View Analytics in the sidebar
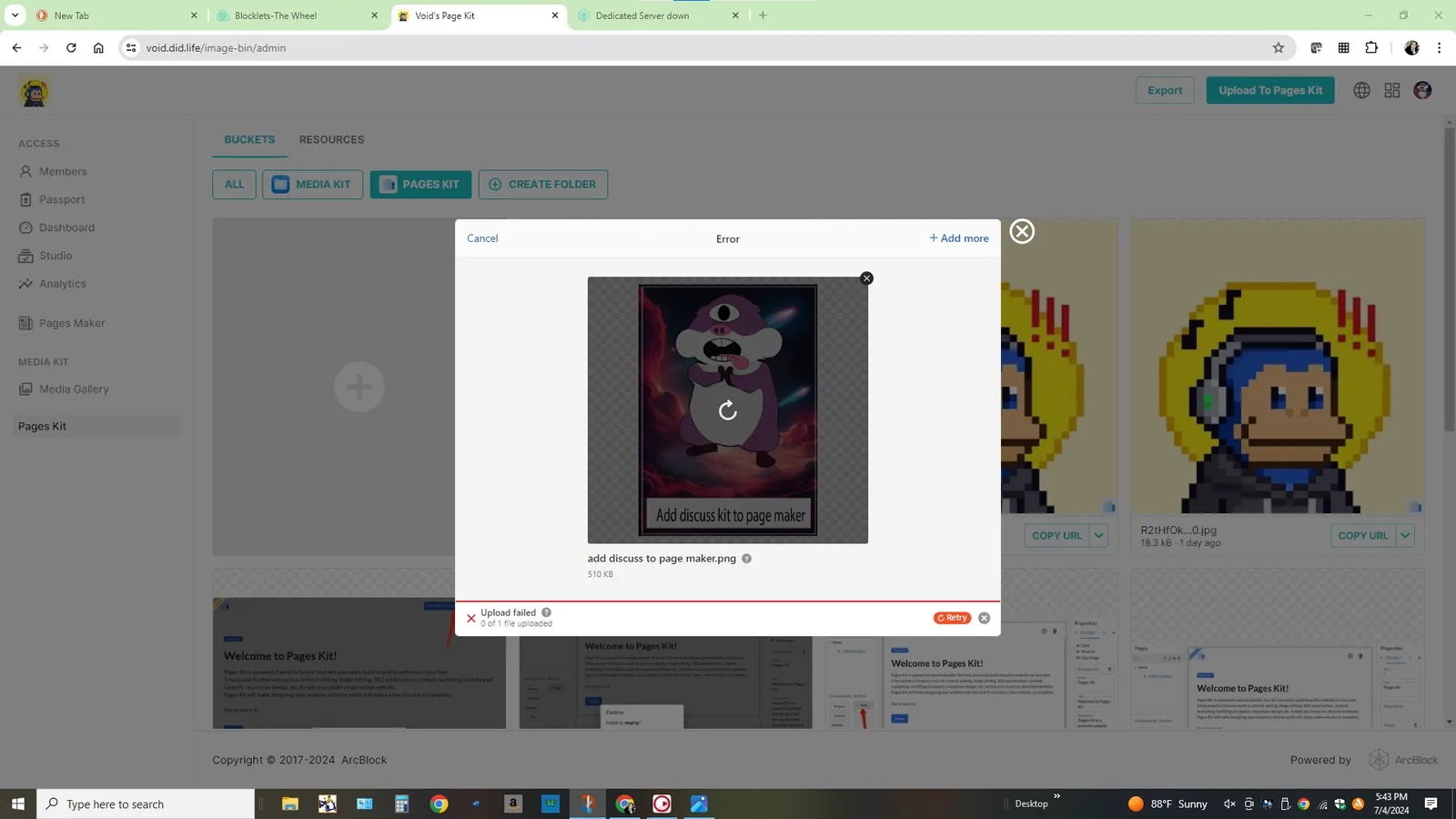The width and height of the screenshot is (1456, 819). coord(63,284)
